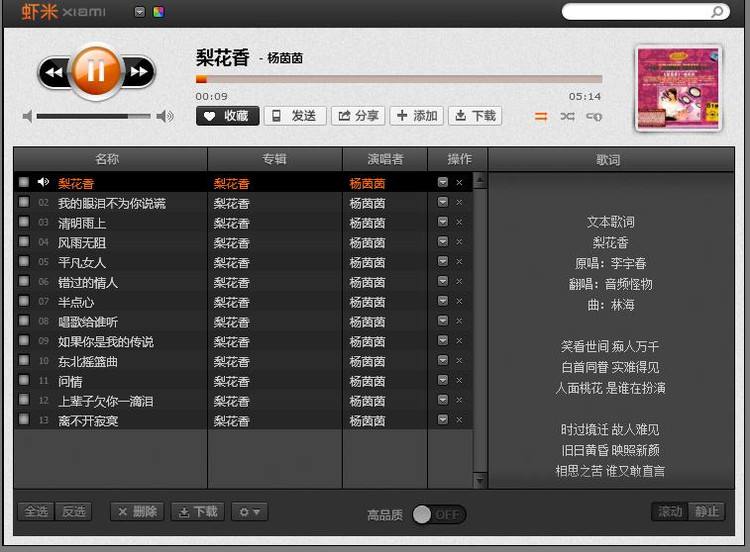Check the box for 如果你是我的传说
Screen dimensions: 750x552
coord(23,341)
